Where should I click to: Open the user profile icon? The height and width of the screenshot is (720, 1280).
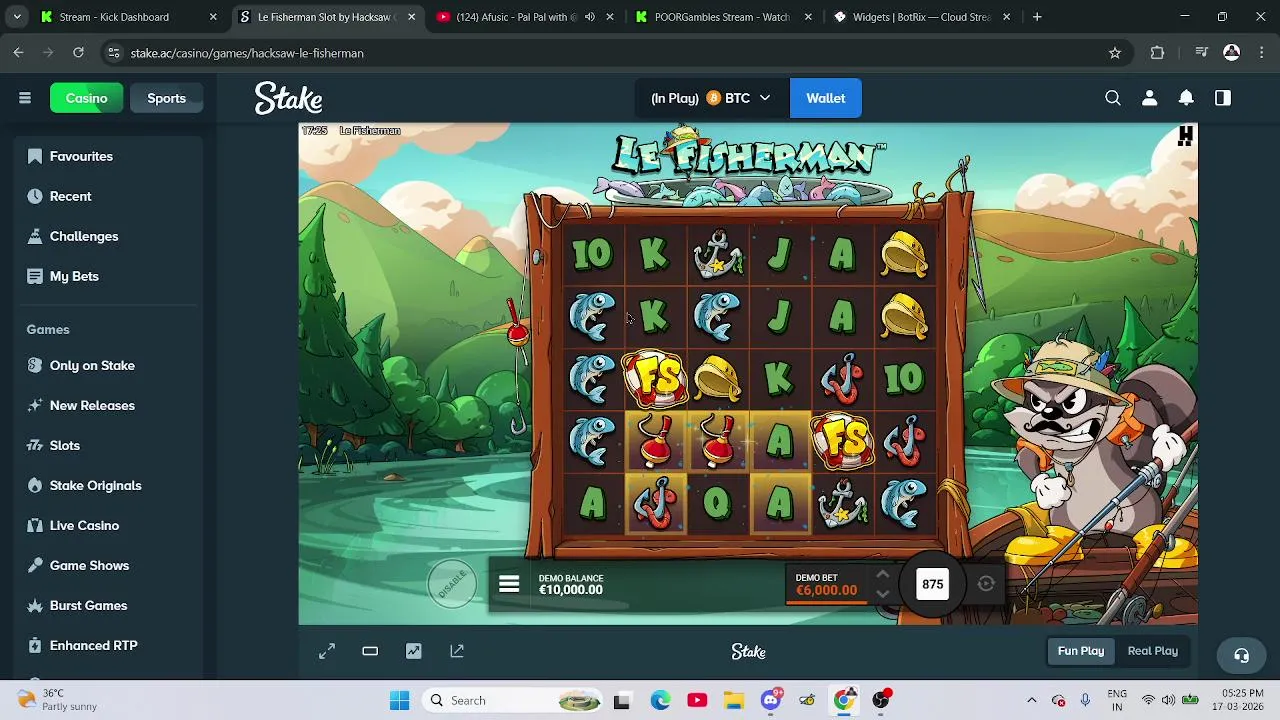1149,98
